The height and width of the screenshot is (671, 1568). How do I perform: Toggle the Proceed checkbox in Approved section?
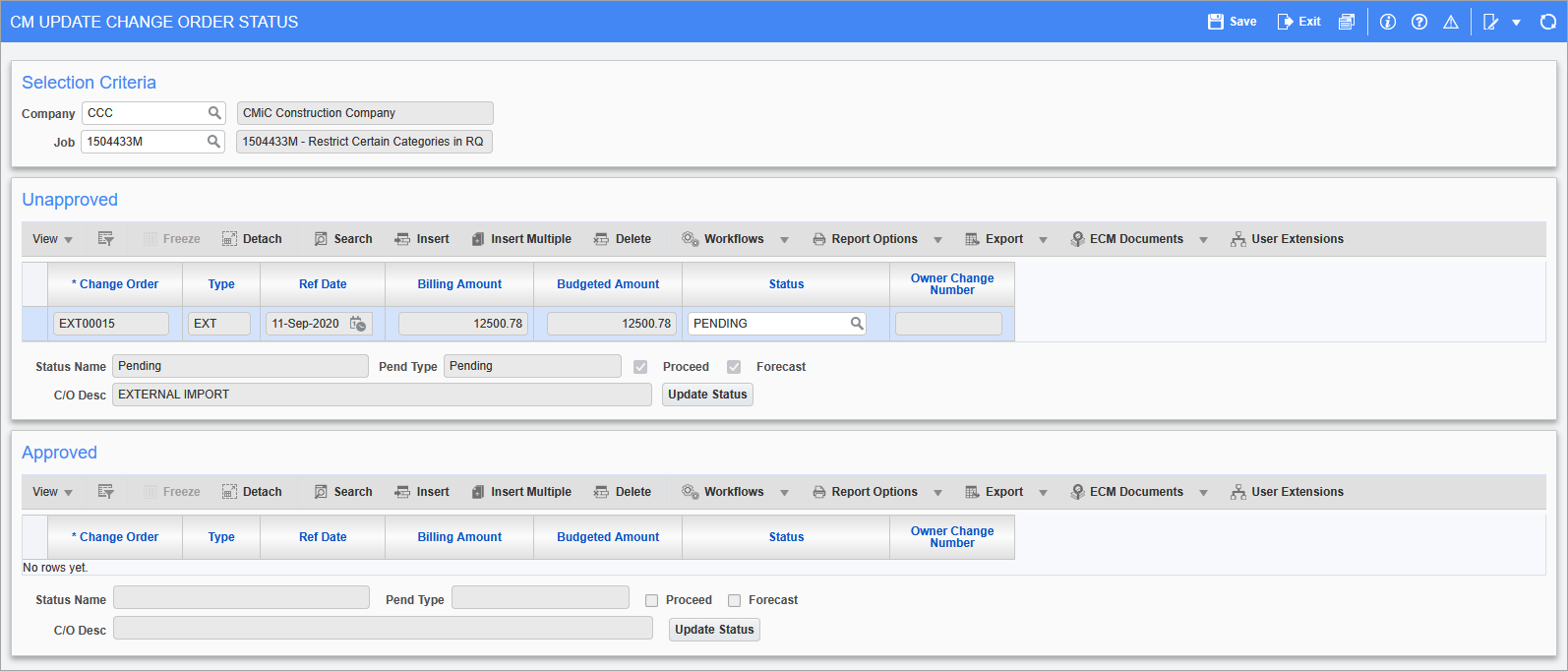(651, 600)
